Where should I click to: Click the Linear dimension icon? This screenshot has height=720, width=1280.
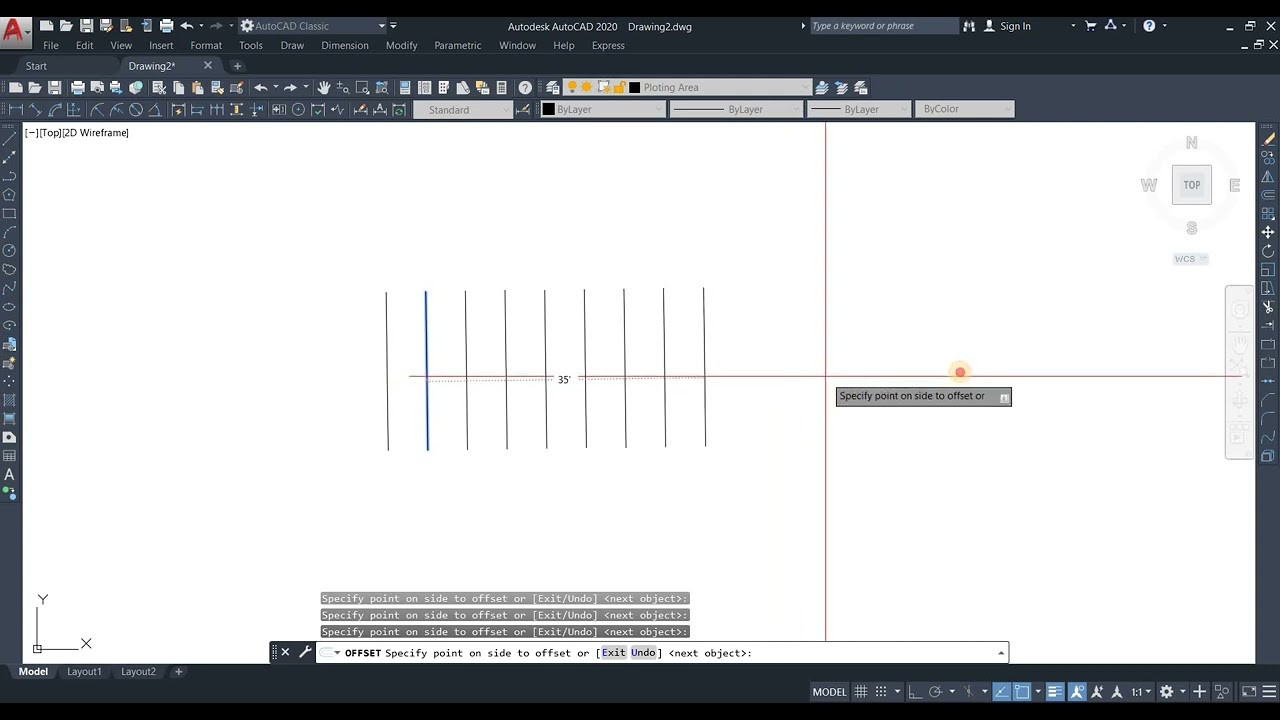(16, 109)
